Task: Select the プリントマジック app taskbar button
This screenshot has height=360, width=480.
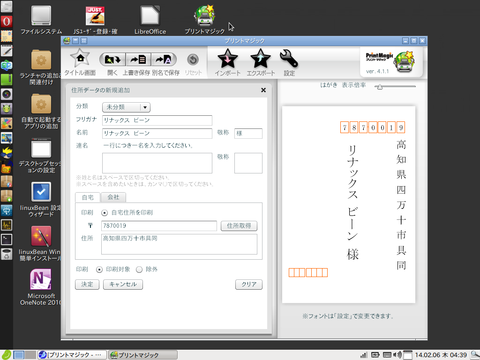Action: [x=142, y=355]
